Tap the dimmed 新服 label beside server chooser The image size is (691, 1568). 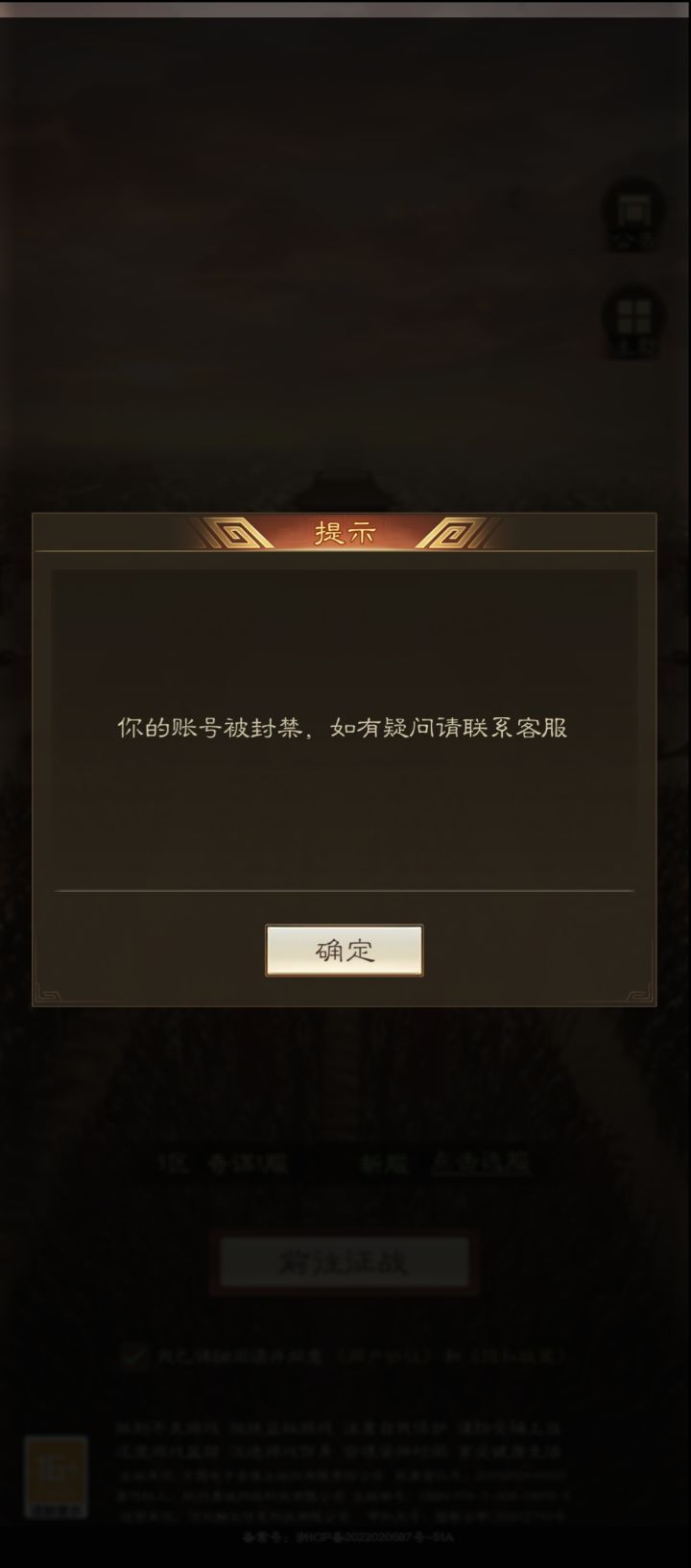[384, 1165]
